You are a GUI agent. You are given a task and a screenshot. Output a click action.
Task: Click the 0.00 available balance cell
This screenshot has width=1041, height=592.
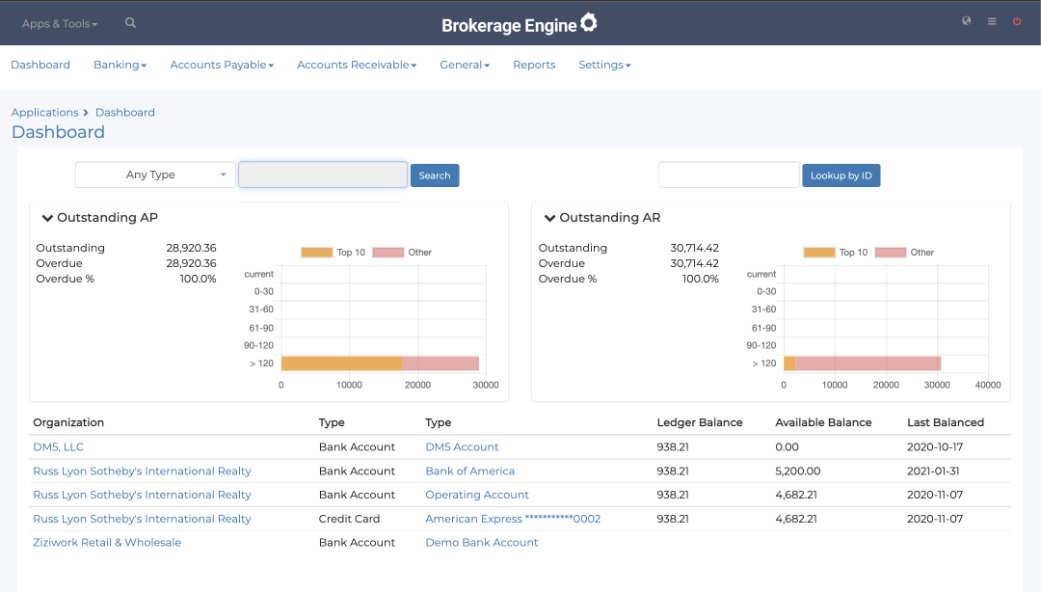tap(787, 447)
